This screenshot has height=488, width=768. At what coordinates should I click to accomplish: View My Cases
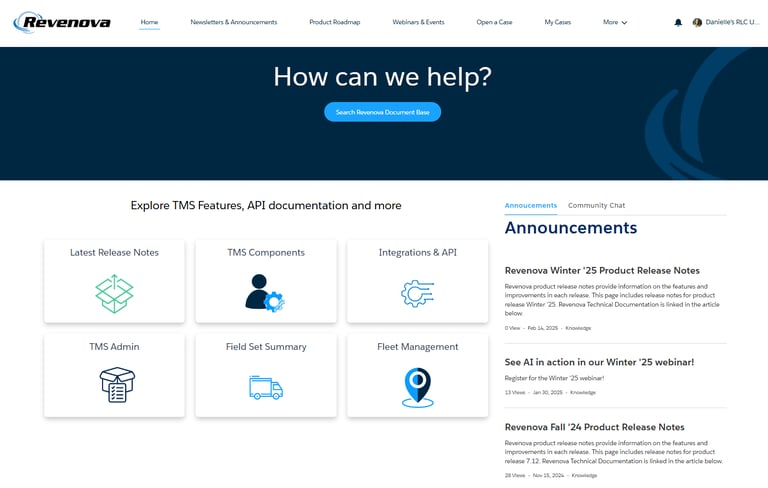tap(557, 22)
